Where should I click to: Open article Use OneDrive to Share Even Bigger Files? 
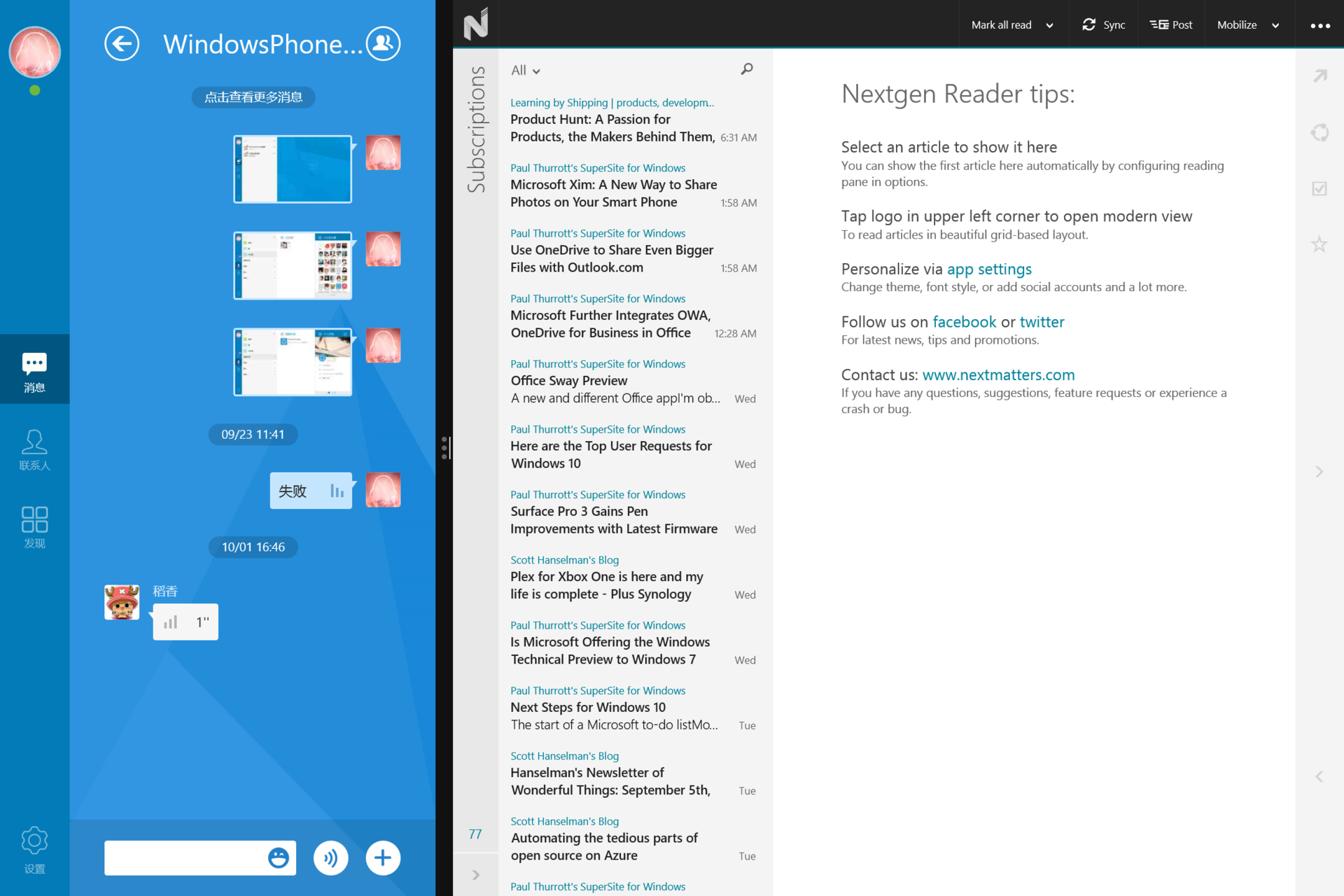633,251
